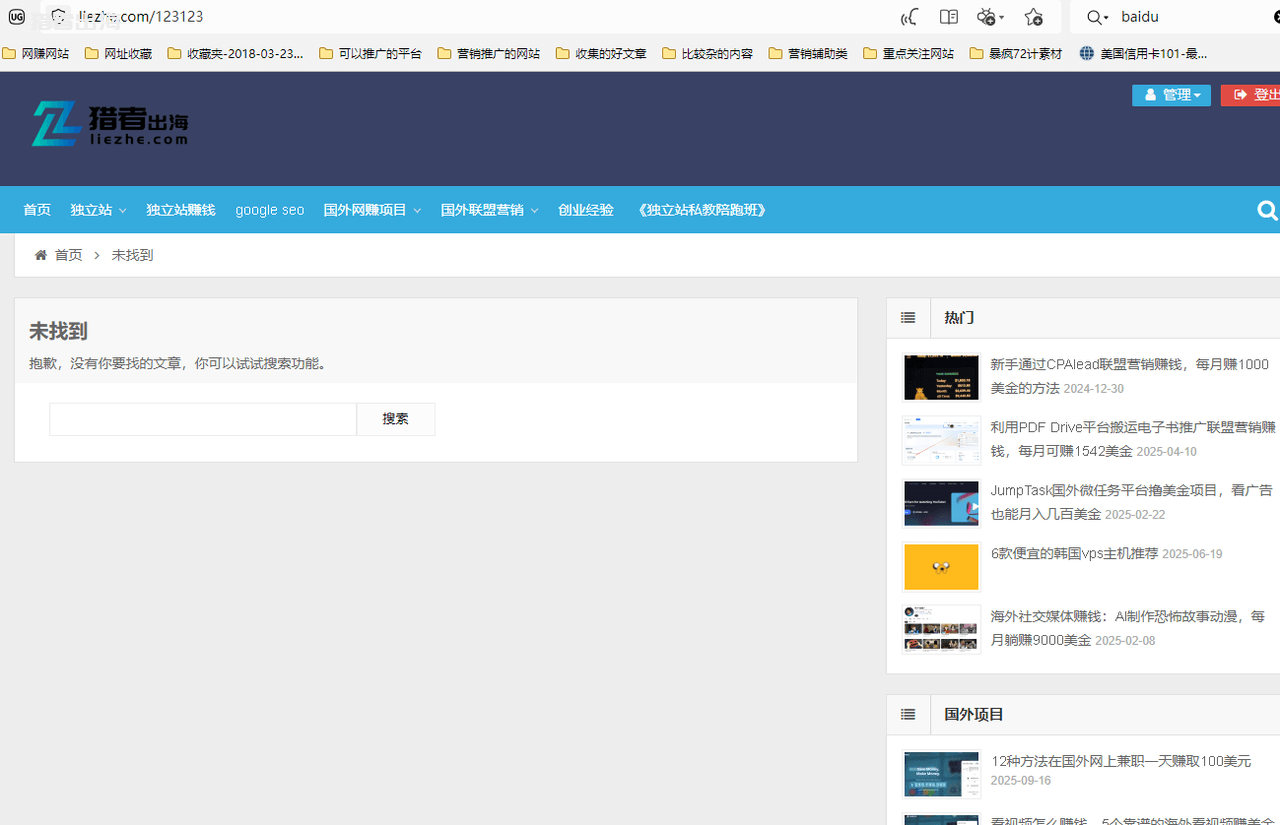Open the 6款便宜的韩国vps主机推荐 article link
Image resolution: width=1280 pixels, height=825 pixels.
(x=1073, y=553)
